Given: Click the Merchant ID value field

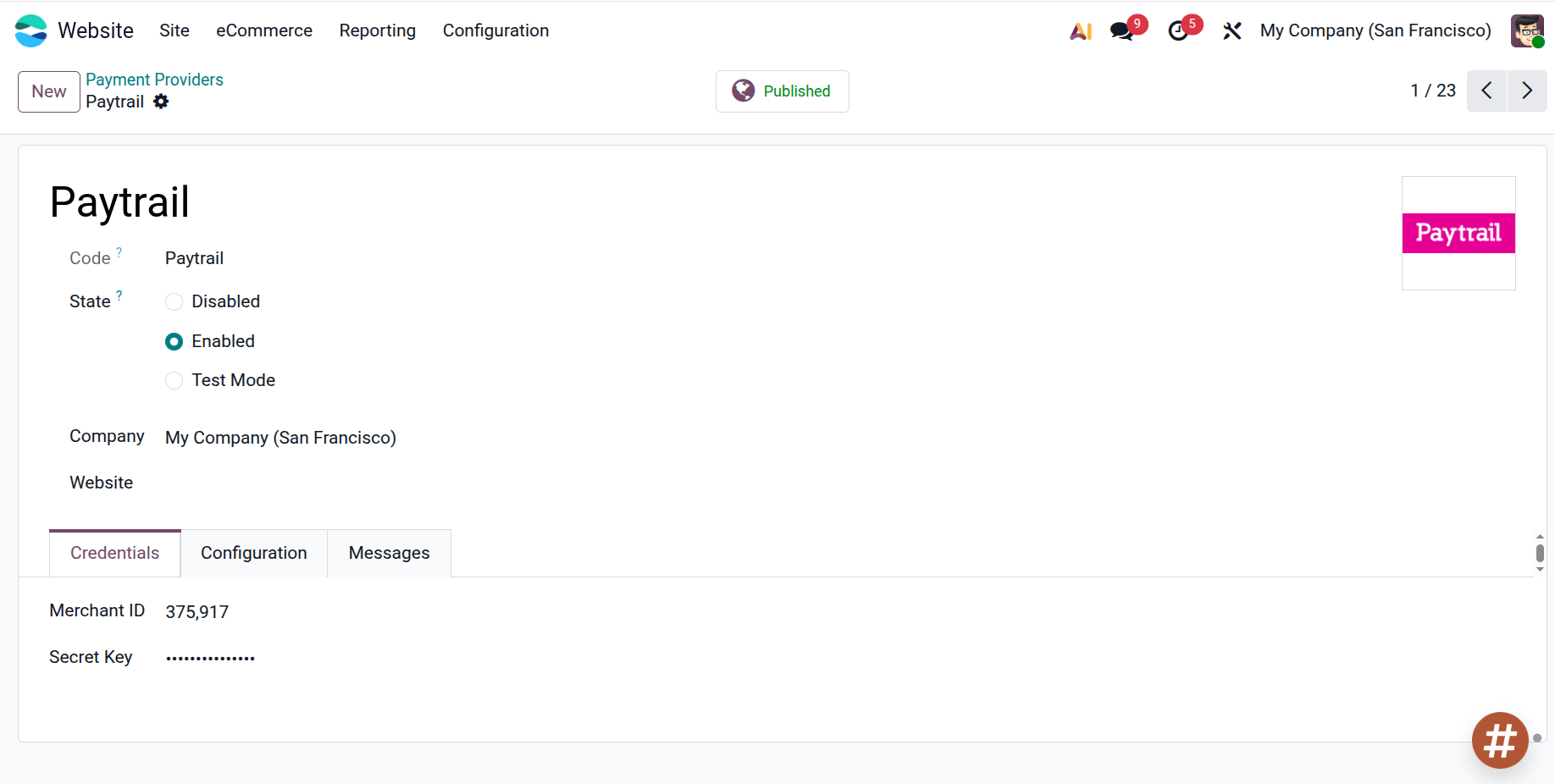Looking at the screenshot, I should click(x=197, y=610).
